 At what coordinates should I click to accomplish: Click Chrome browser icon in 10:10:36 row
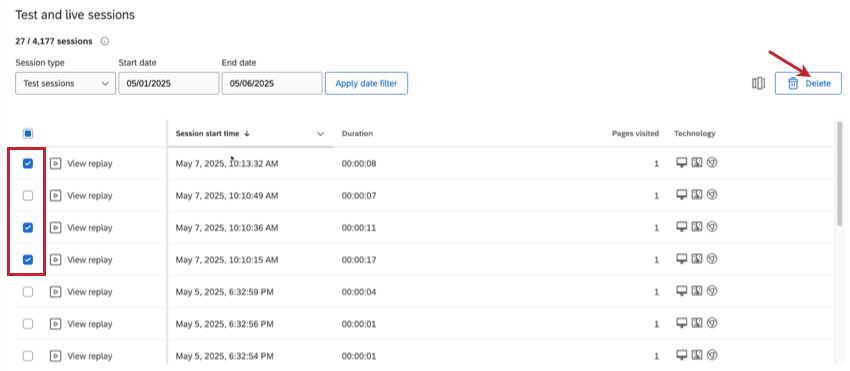[x=712, y=227]
